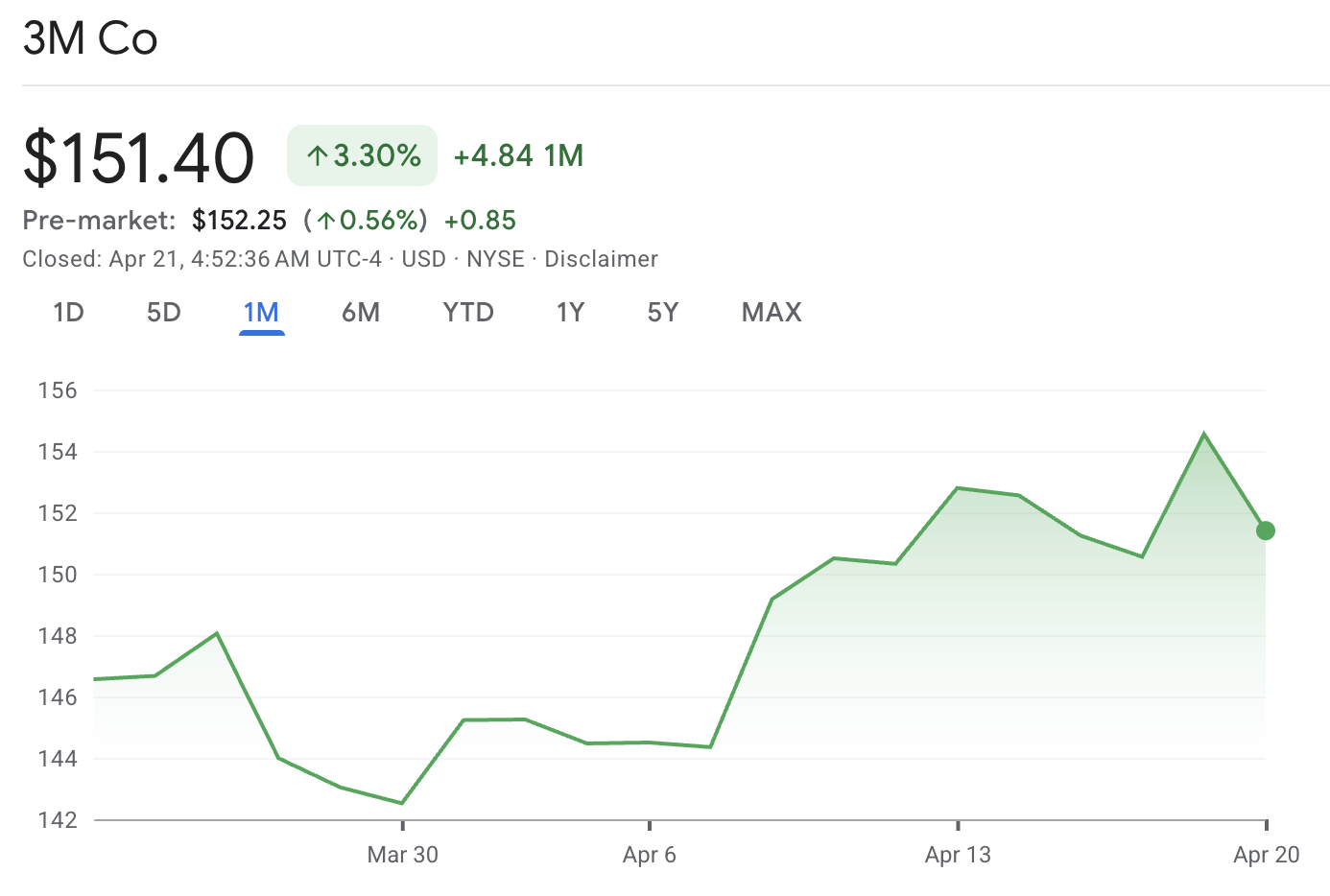This screenshot has height=896, width=1330.
Task: Click the +4.84 1M change text
Action: 518,155
